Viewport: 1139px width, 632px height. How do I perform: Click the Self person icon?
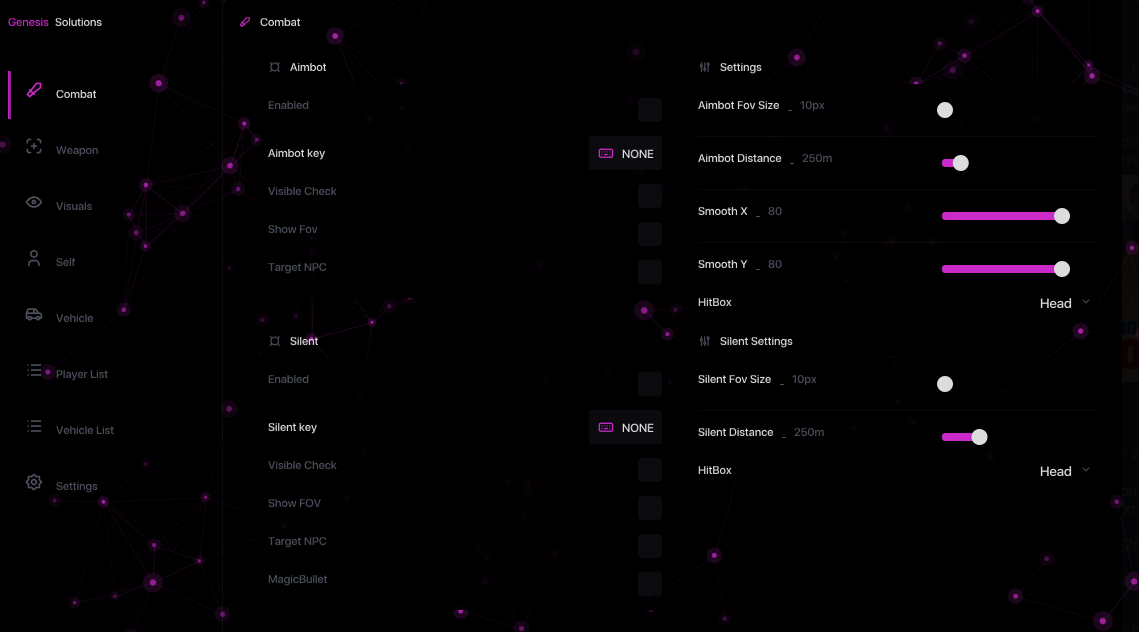coord(34,259)
